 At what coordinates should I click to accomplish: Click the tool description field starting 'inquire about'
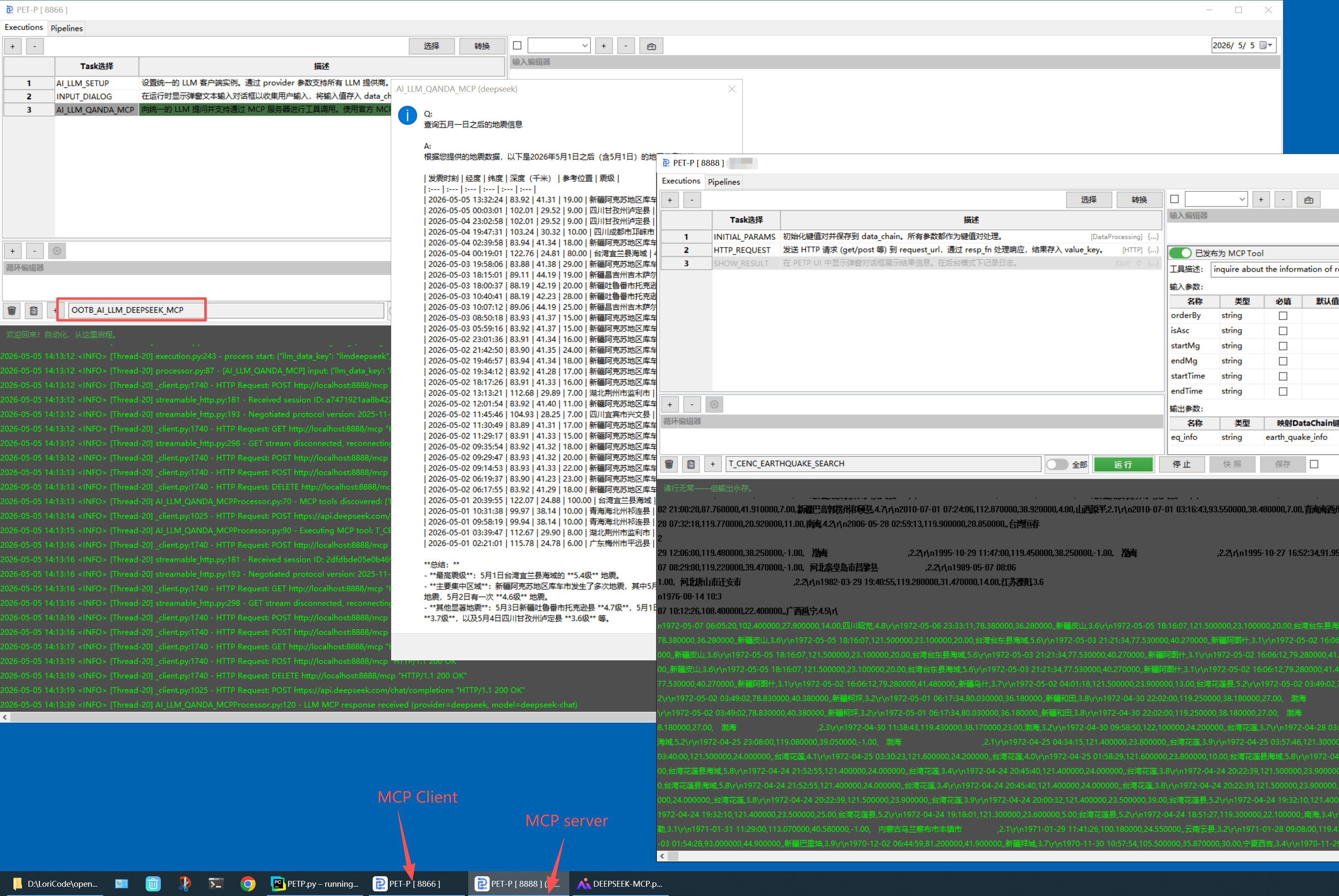point(1275,269)
